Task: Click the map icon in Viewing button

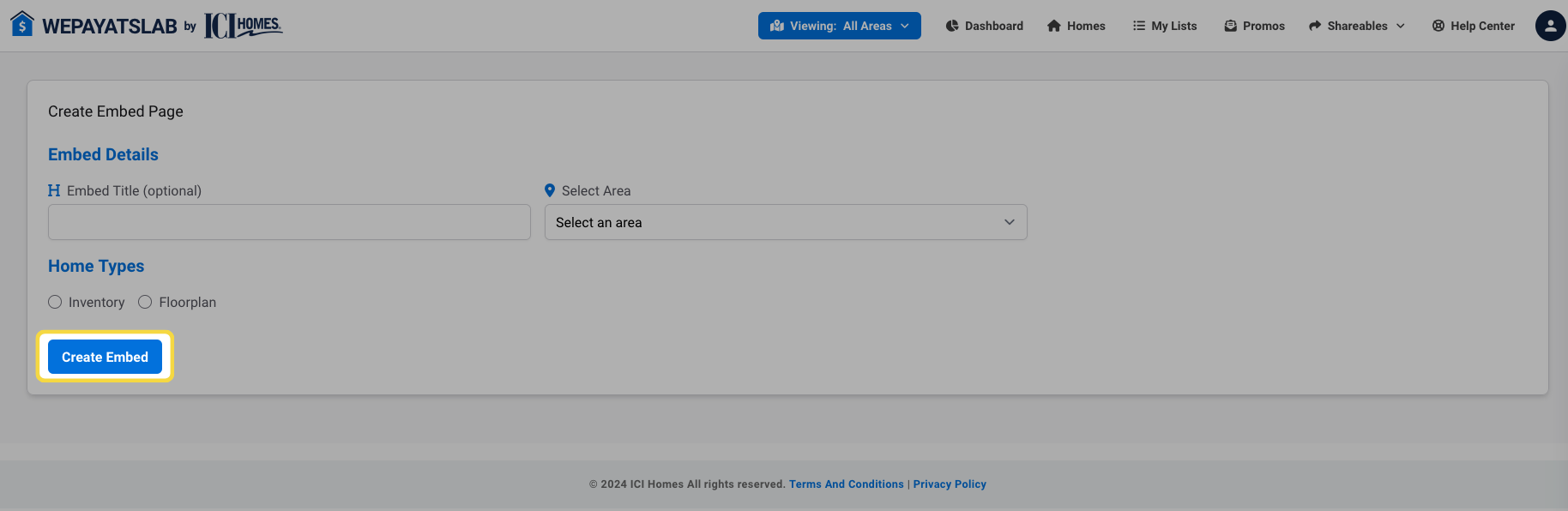Action: click(x=777, y=26)
